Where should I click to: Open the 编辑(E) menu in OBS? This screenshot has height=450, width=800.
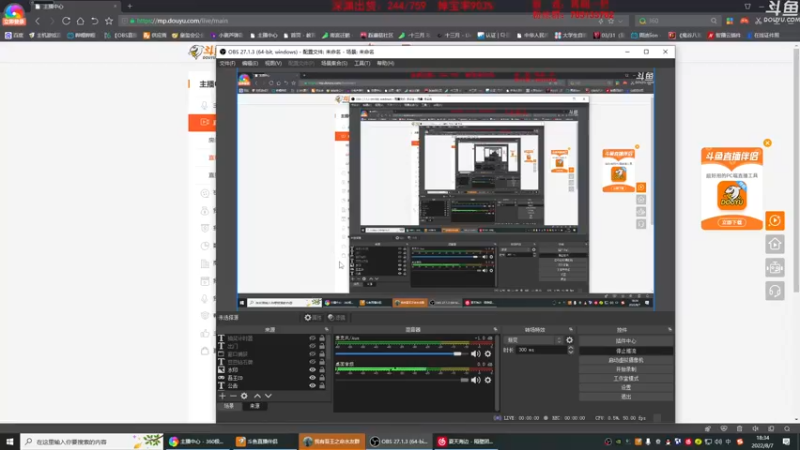pos(250,63)
